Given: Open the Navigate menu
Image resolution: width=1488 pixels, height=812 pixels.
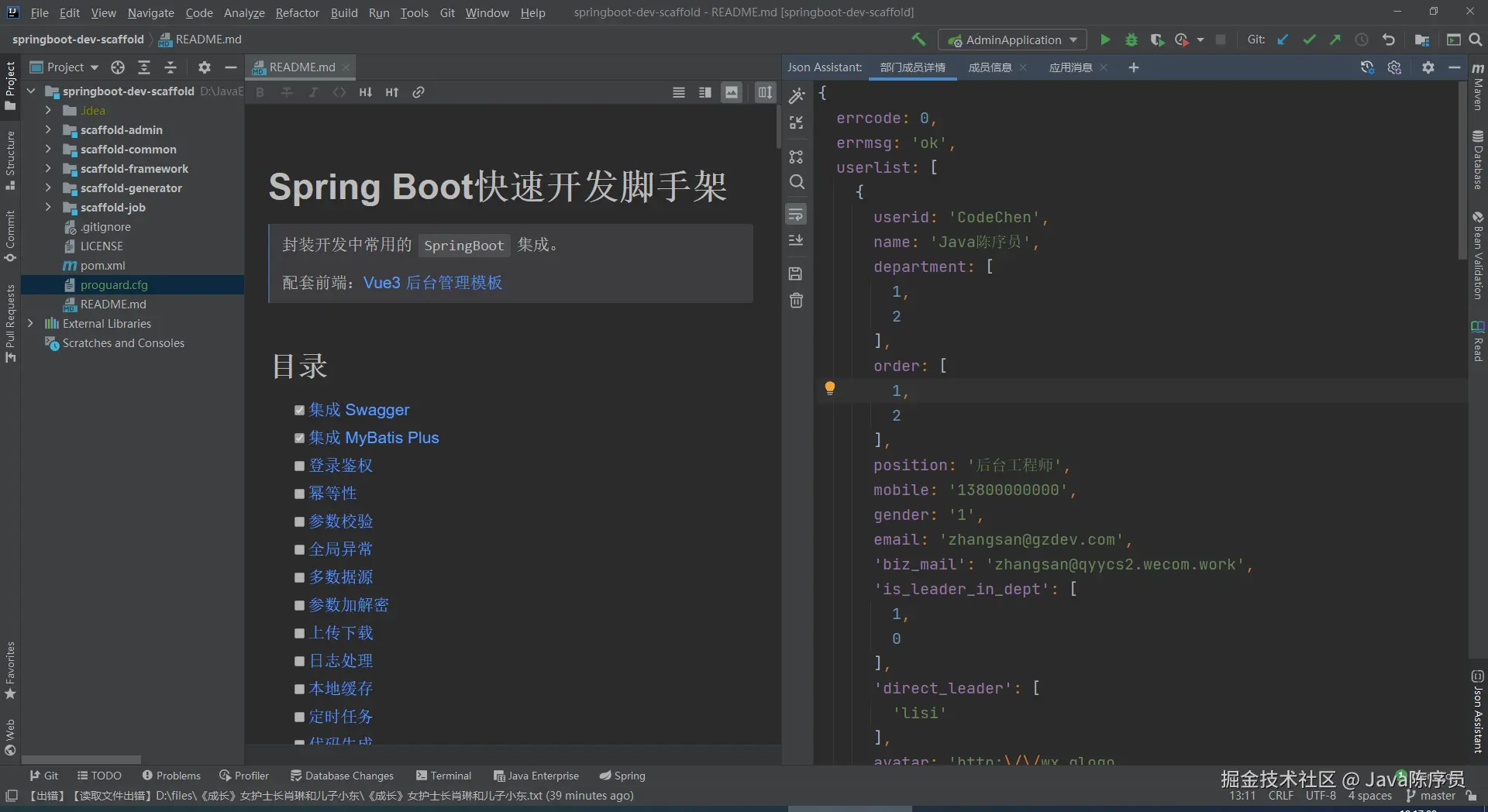Looking at the screenshot, I should (x=150, y=12).
